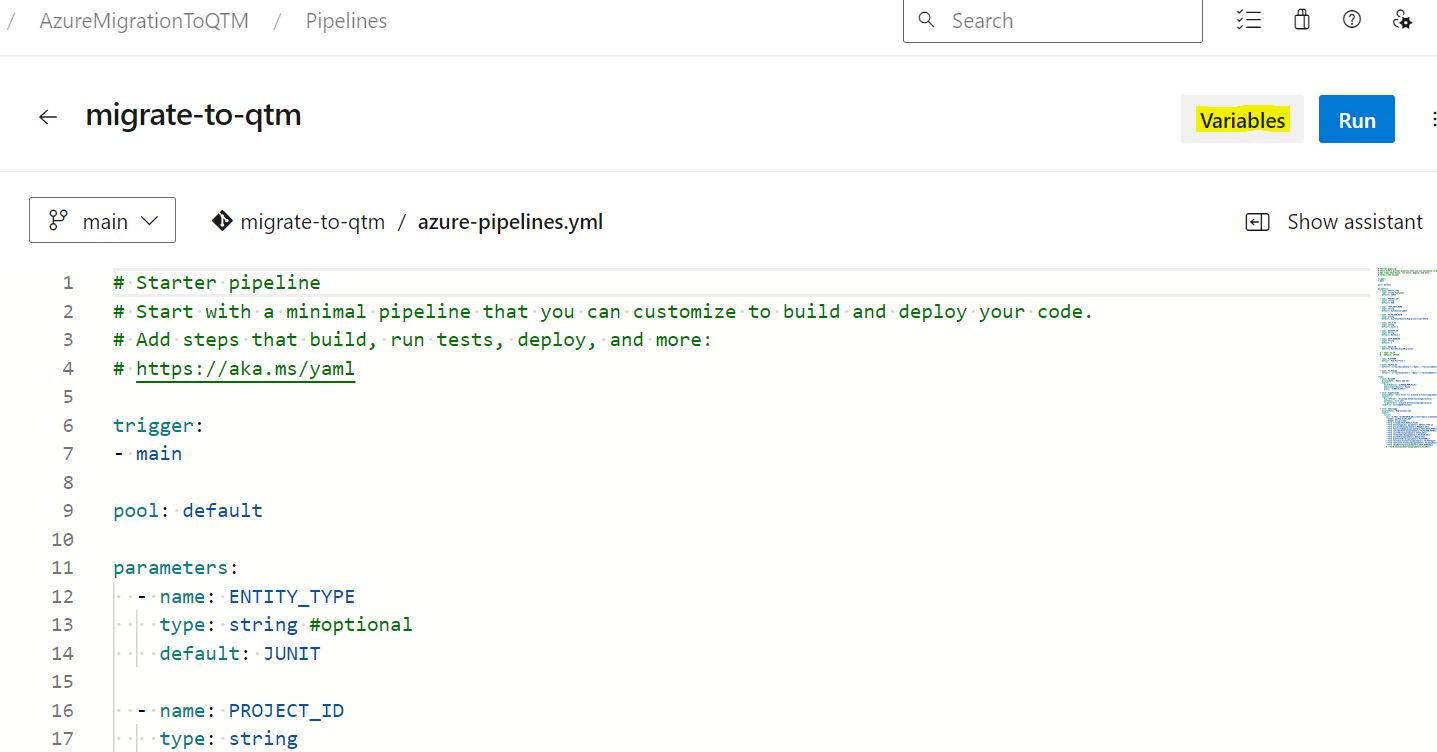The width and height of the screenshot is (1437, 752).
Task: Click the search magnifier icon
Action: (x=926, y=19)
